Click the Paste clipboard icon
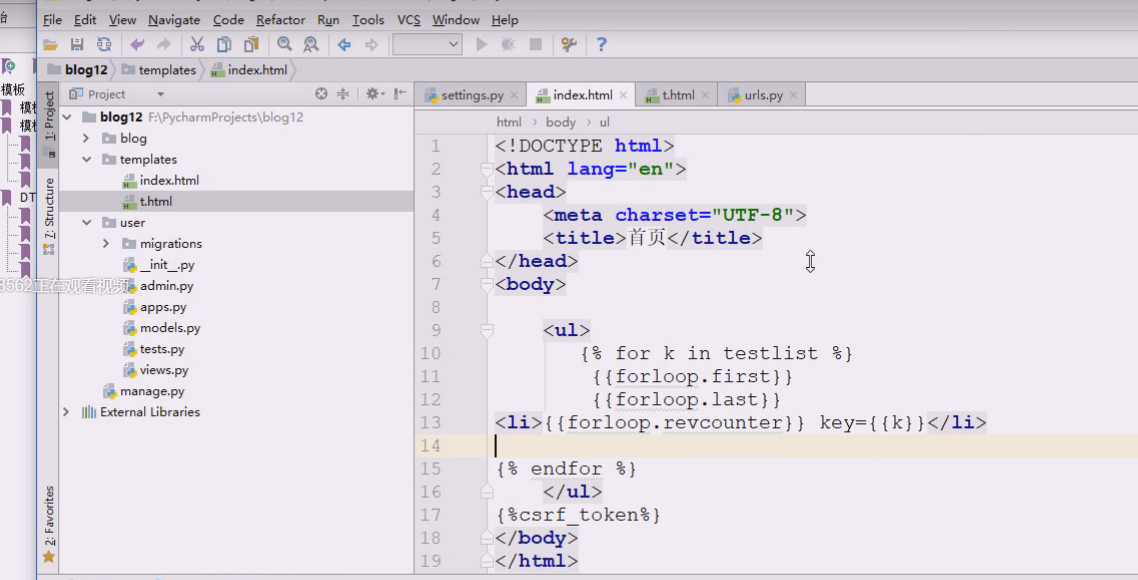The height and width of the screenshot is (580, 1138). point(251,45)
